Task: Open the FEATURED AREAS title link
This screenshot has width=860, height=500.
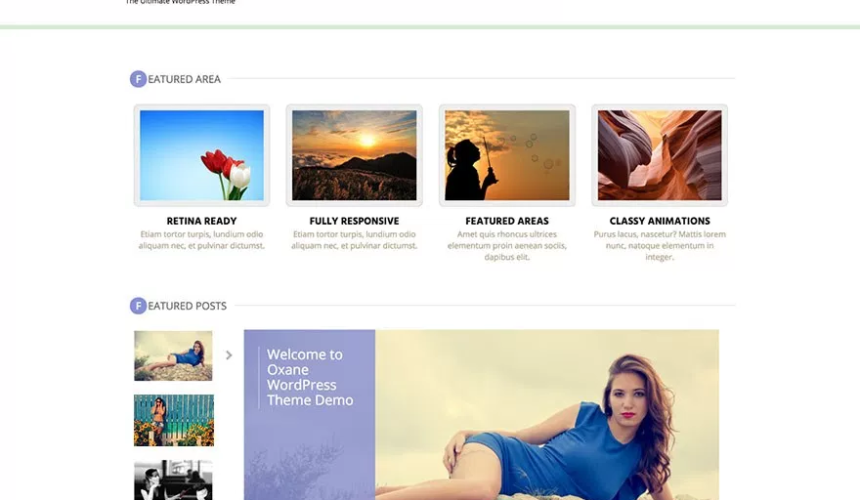Action: click(507, 221)
